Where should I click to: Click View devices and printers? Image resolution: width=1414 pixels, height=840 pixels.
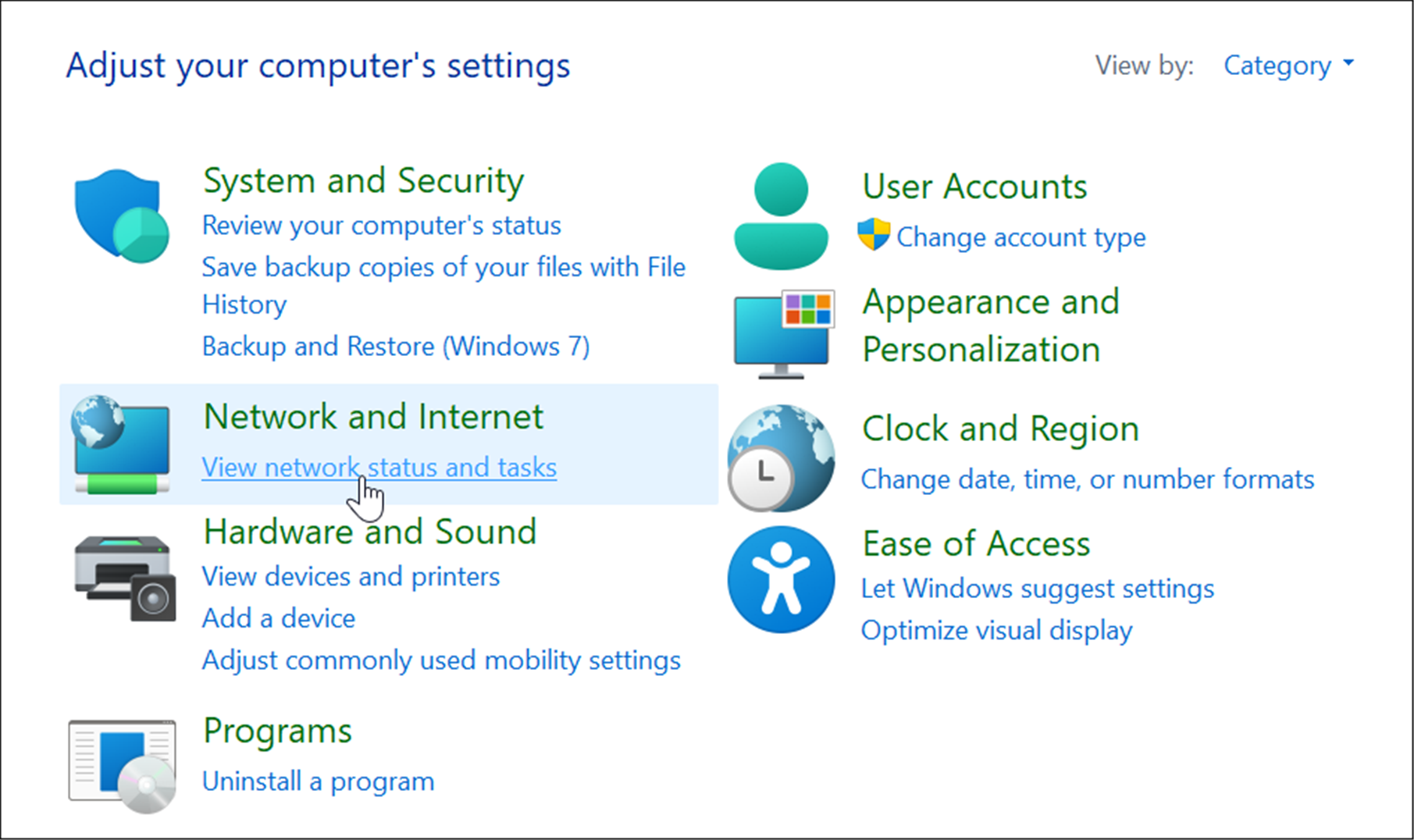click(x=351, y=576)
